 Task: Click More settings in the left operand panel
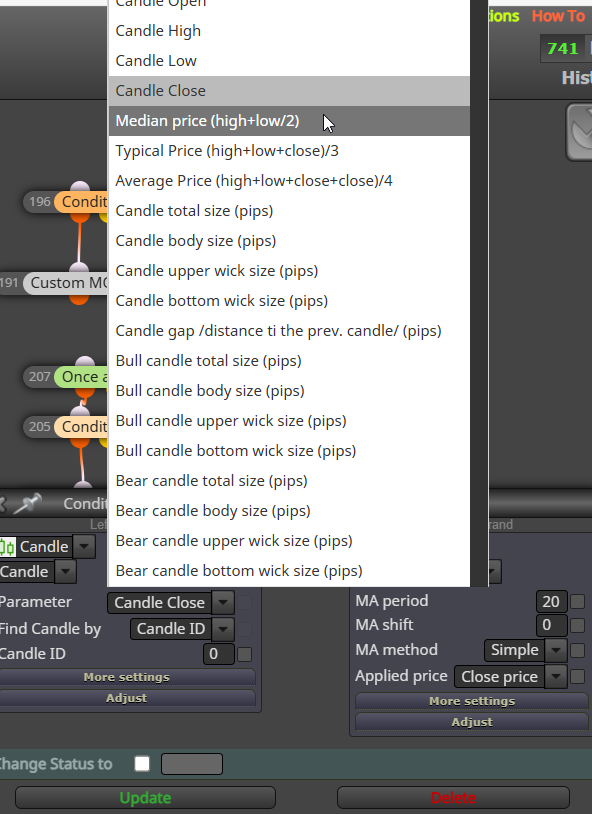tap(127, 677)
